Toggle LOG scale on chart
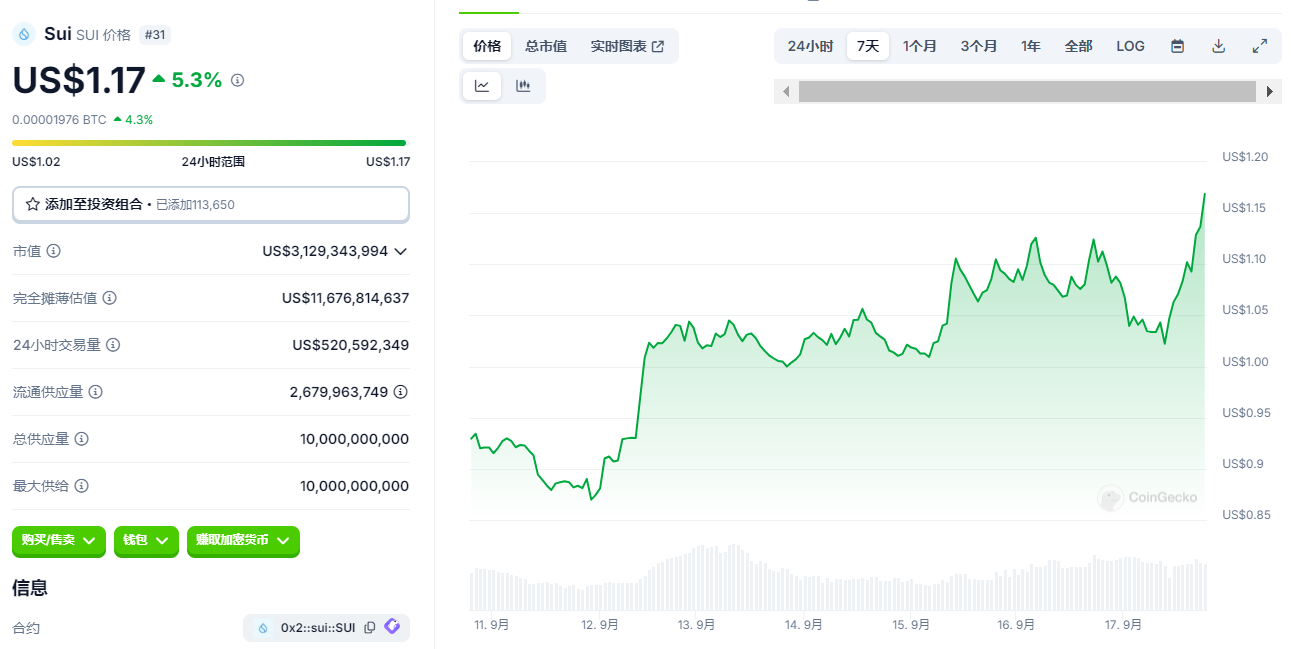 pyautogui.click(x=1130, y=46)
